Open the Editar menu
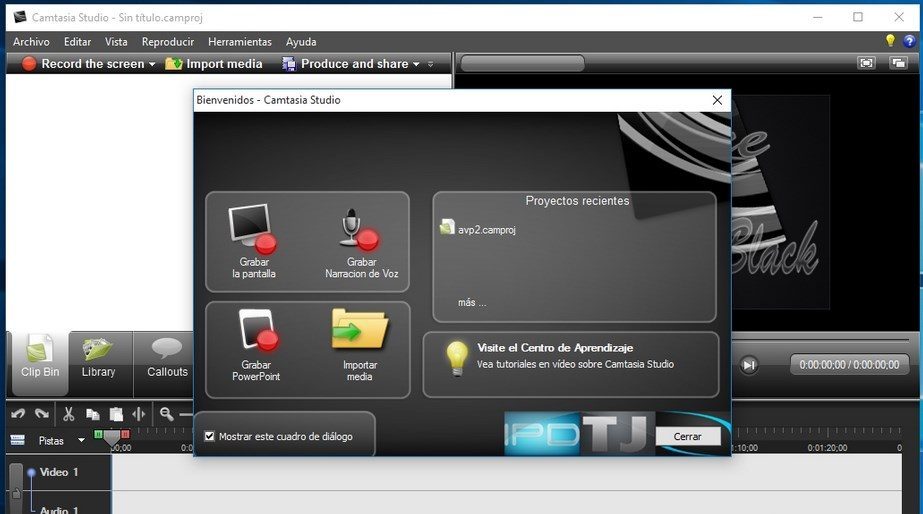The height and width of the screenshot is (514, 923). coord(77,42)
